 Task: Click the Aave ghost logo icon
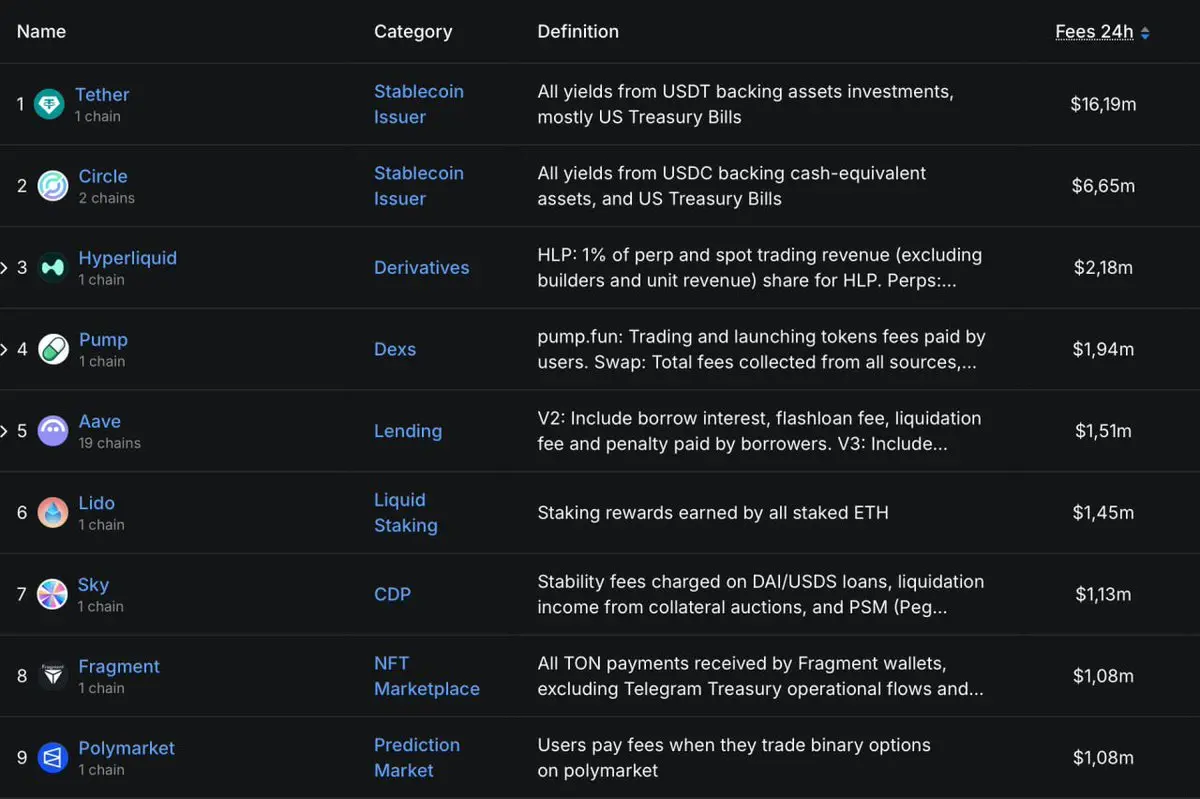[x=53, y=431]
